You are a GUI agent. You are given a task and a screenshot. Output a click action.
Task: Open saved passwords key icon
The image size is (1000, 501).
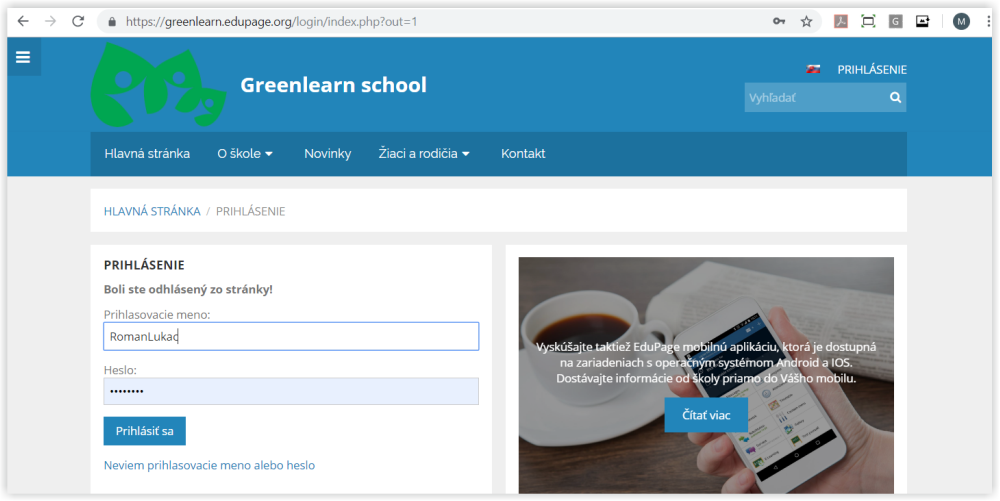coord(779,21)
